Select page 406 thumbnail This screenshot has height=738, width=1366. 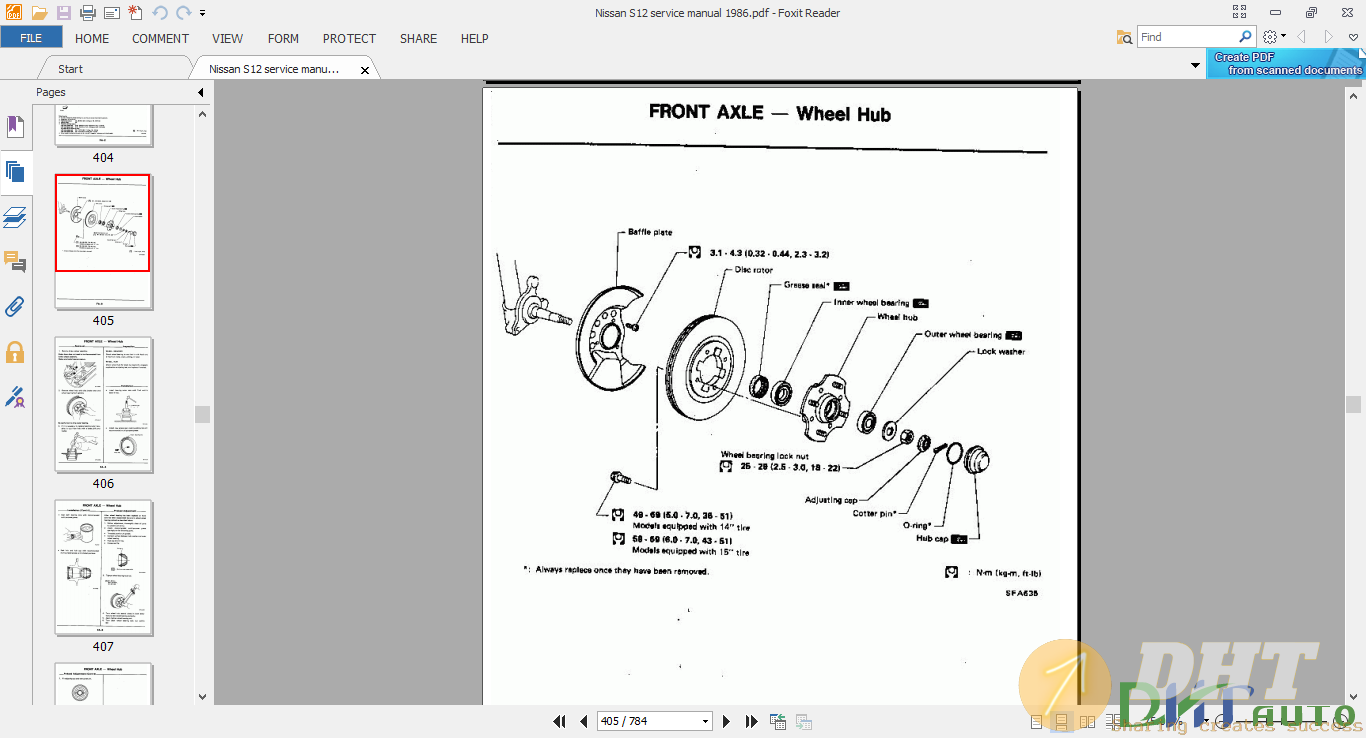(x=103, y=405)
